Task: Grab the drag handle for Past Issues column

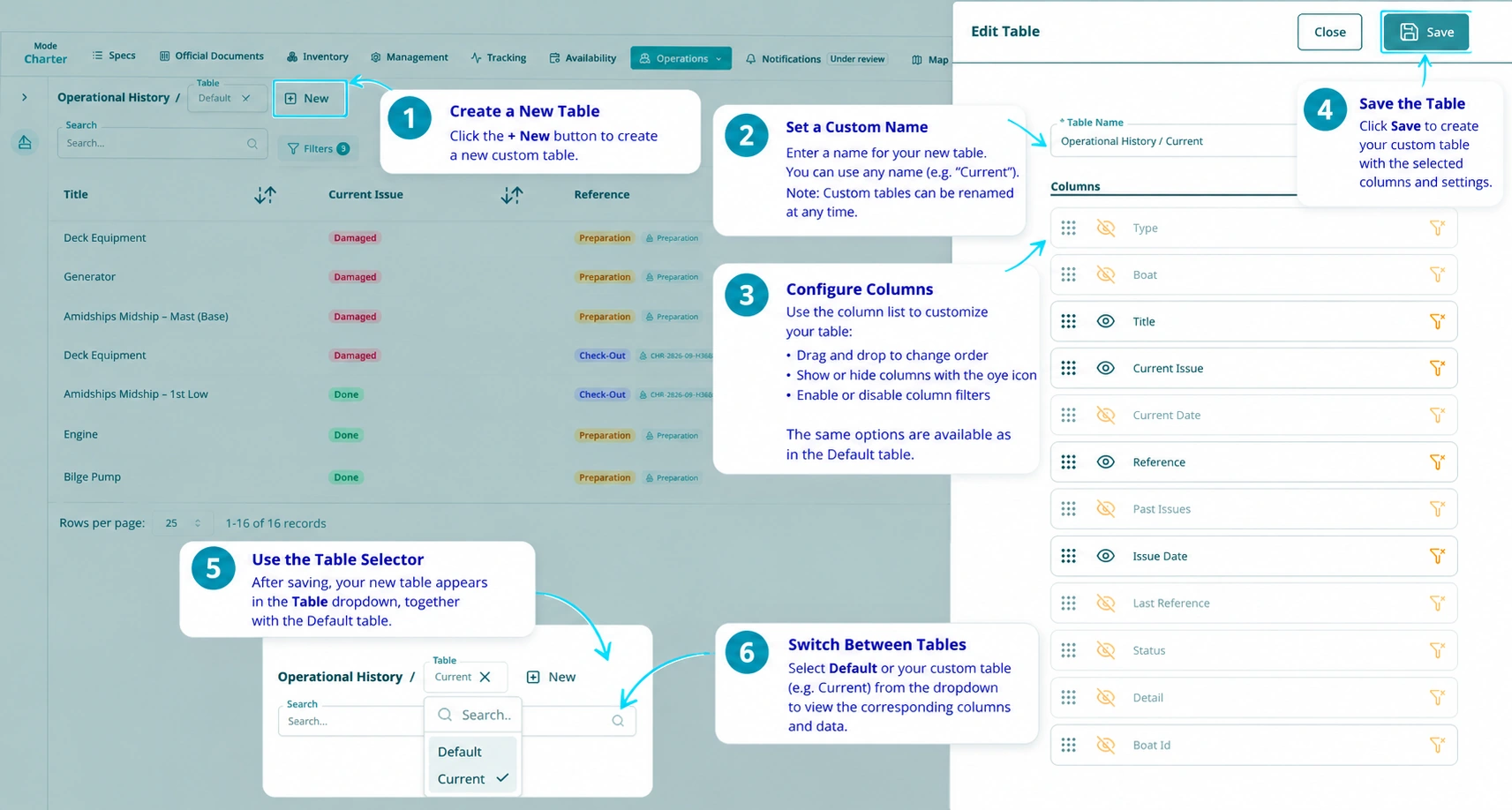Action: click(1068, 509)
